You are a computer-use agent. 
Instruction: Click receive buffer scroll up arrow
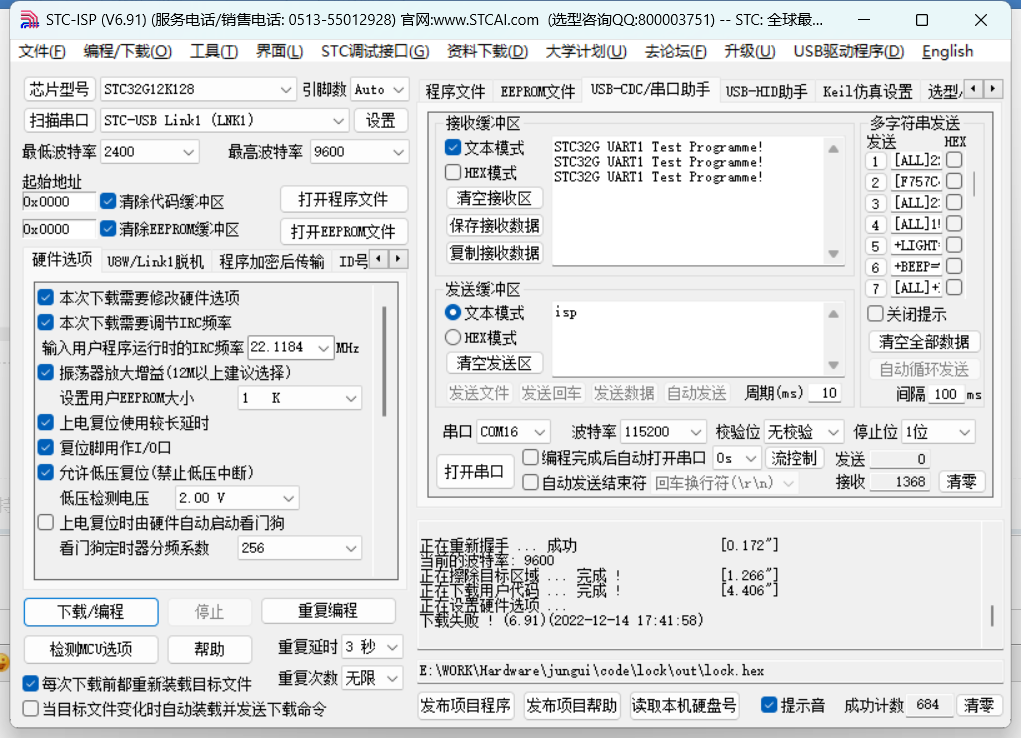(832, 147)
